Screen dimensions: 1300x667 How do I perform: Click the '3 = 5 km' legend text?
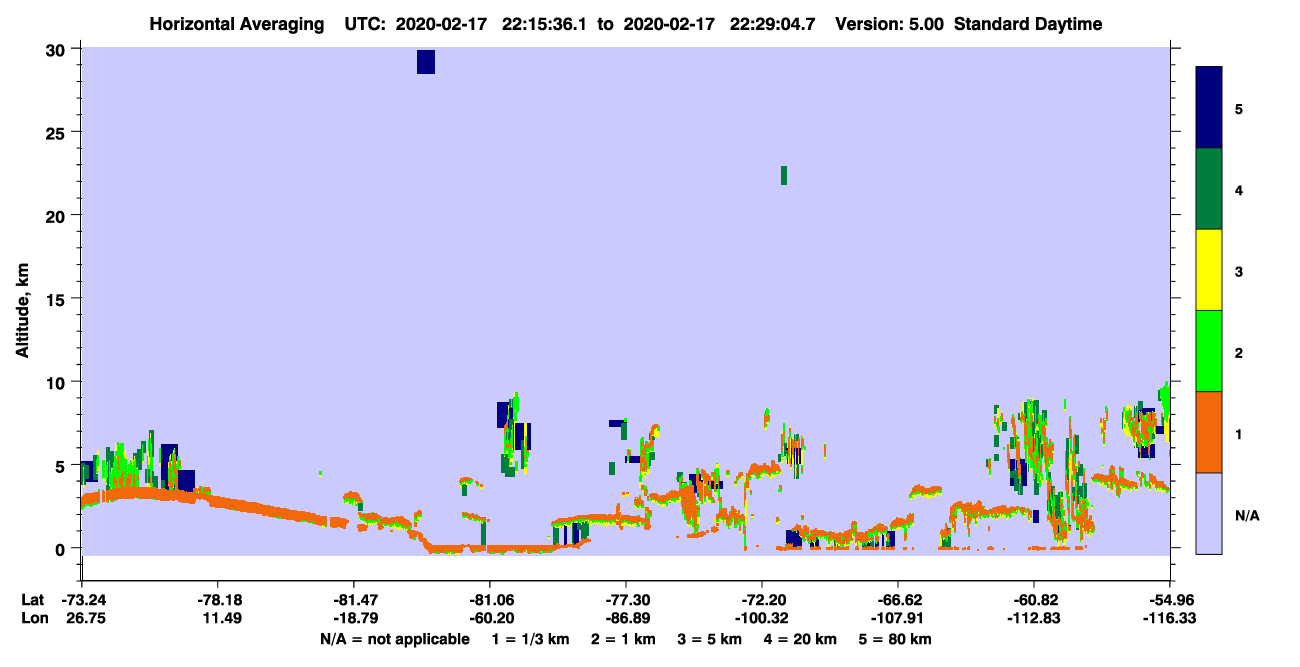711,639
